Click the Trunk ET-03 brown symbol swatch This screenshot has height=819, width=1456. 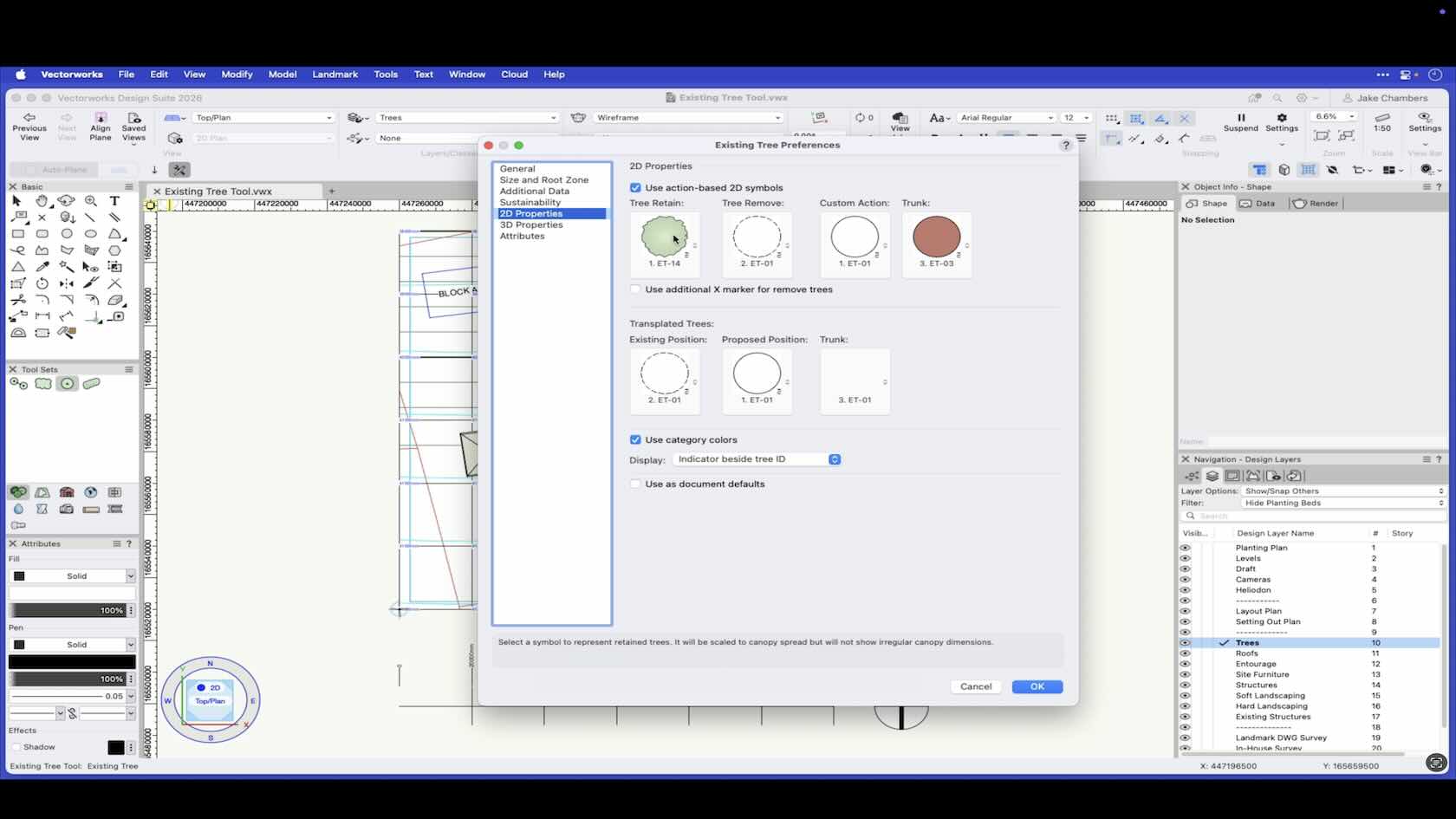pyautogui.click(x=936, y=237)
